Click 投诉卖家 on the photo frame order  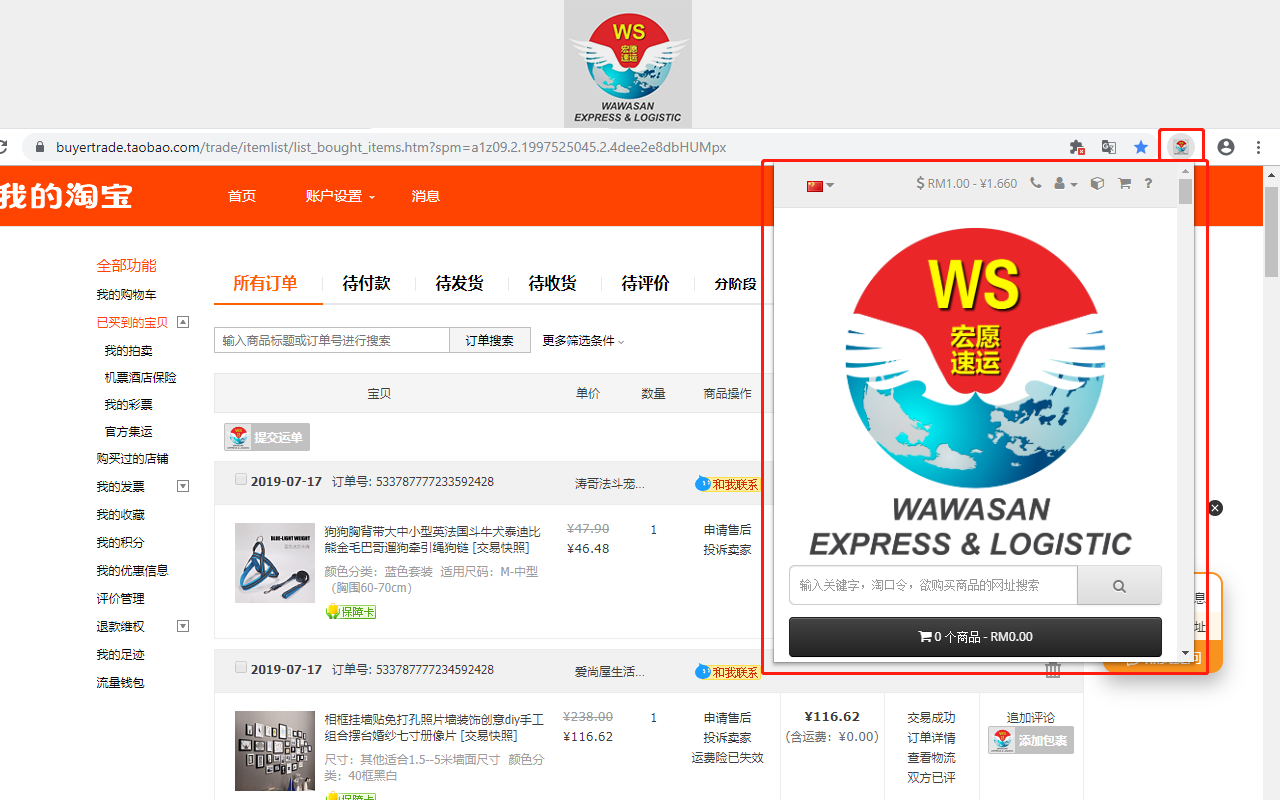tap(727, 738)
